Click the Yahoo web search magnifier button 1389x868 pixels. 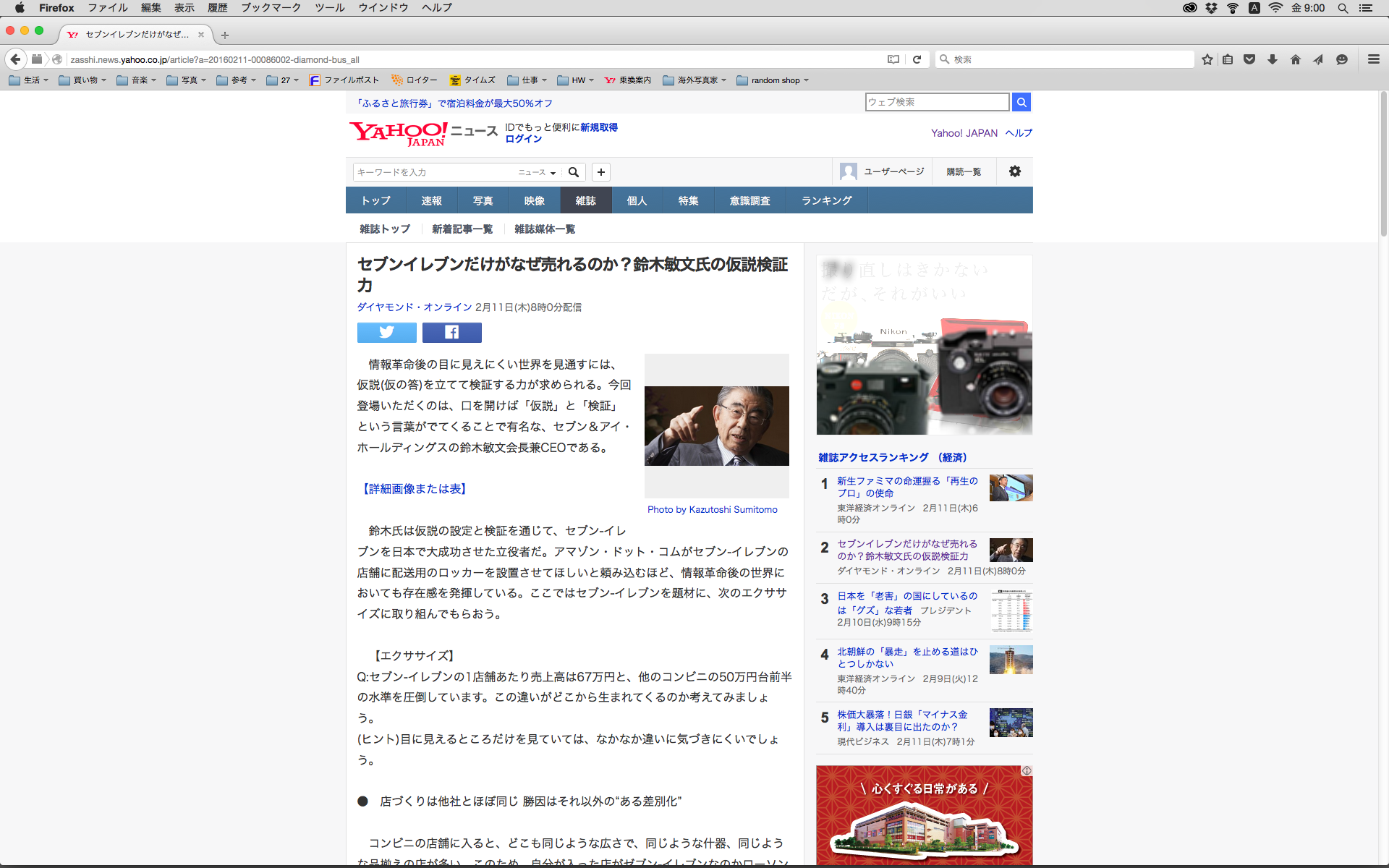click(x=1021, y=102)
